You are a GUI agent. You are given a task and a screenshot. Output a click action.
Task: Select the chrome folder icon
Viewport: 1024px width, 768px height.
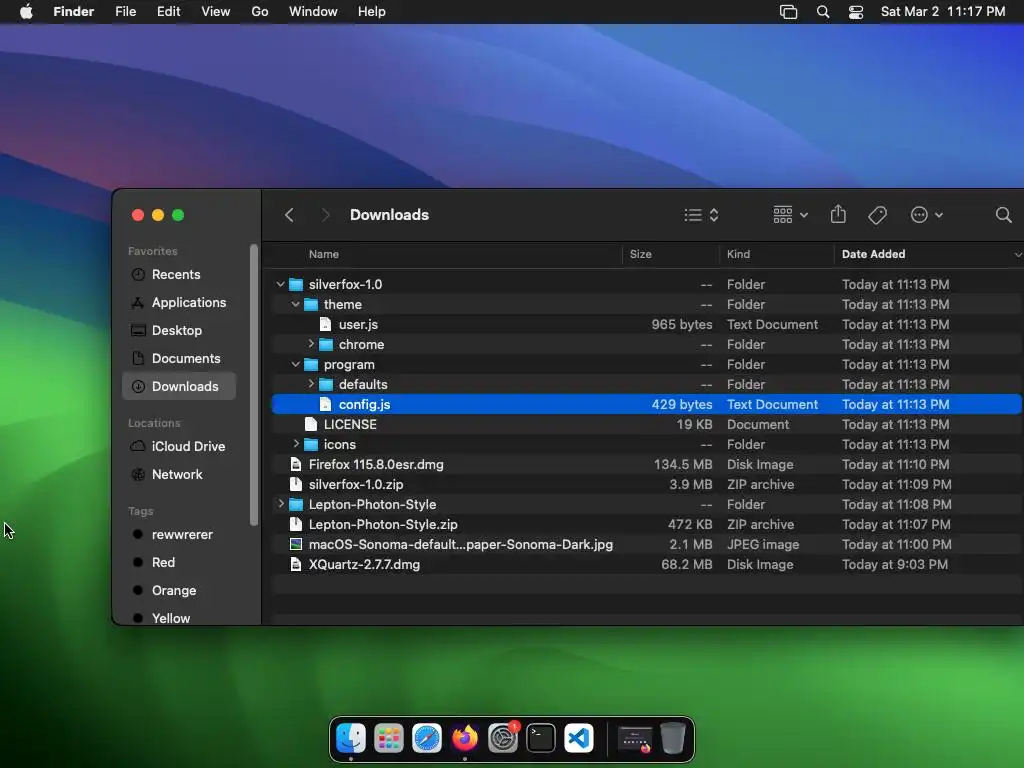(x=326, y=344)
